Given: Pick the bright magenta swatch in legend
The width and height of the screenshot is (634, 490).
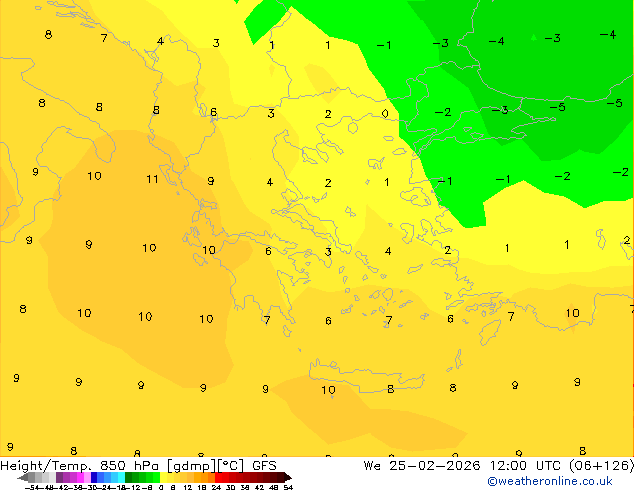Looking at the screenshot, I should 80,477.
